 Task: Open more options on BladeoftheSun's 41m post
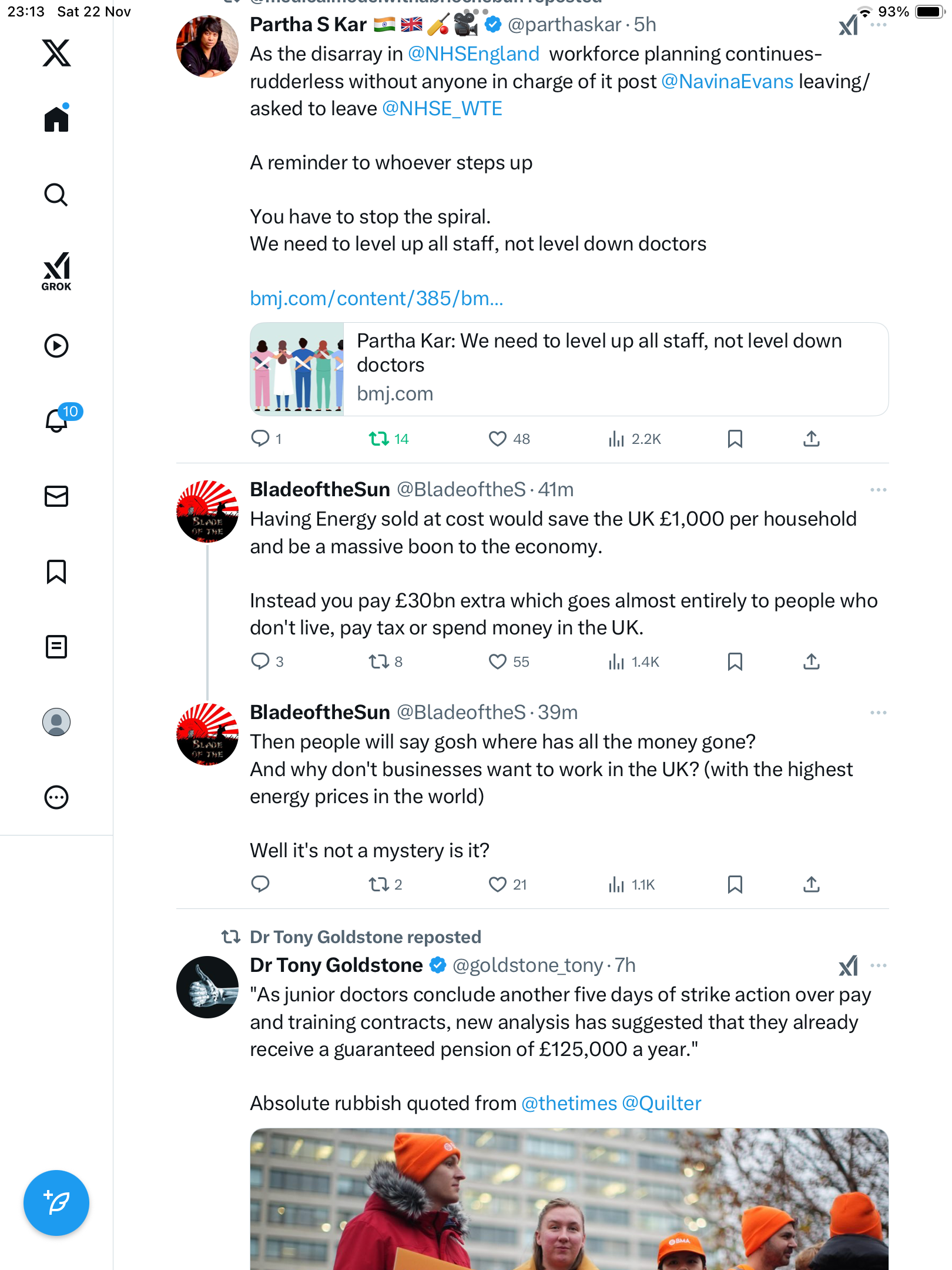tap(878, 490)
